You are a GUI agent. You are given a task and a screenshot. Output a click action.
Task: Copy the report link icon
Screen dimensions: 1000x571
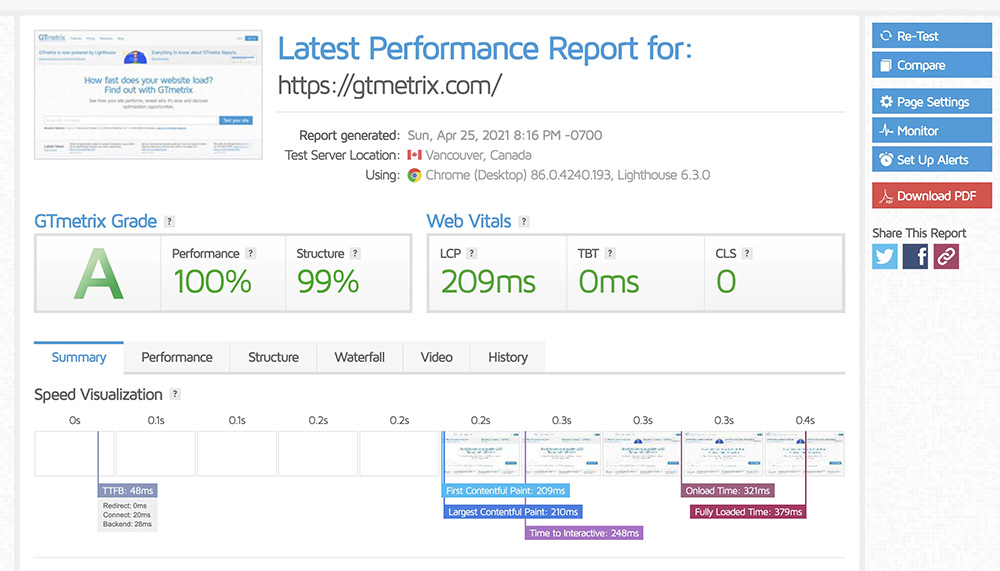946,256
